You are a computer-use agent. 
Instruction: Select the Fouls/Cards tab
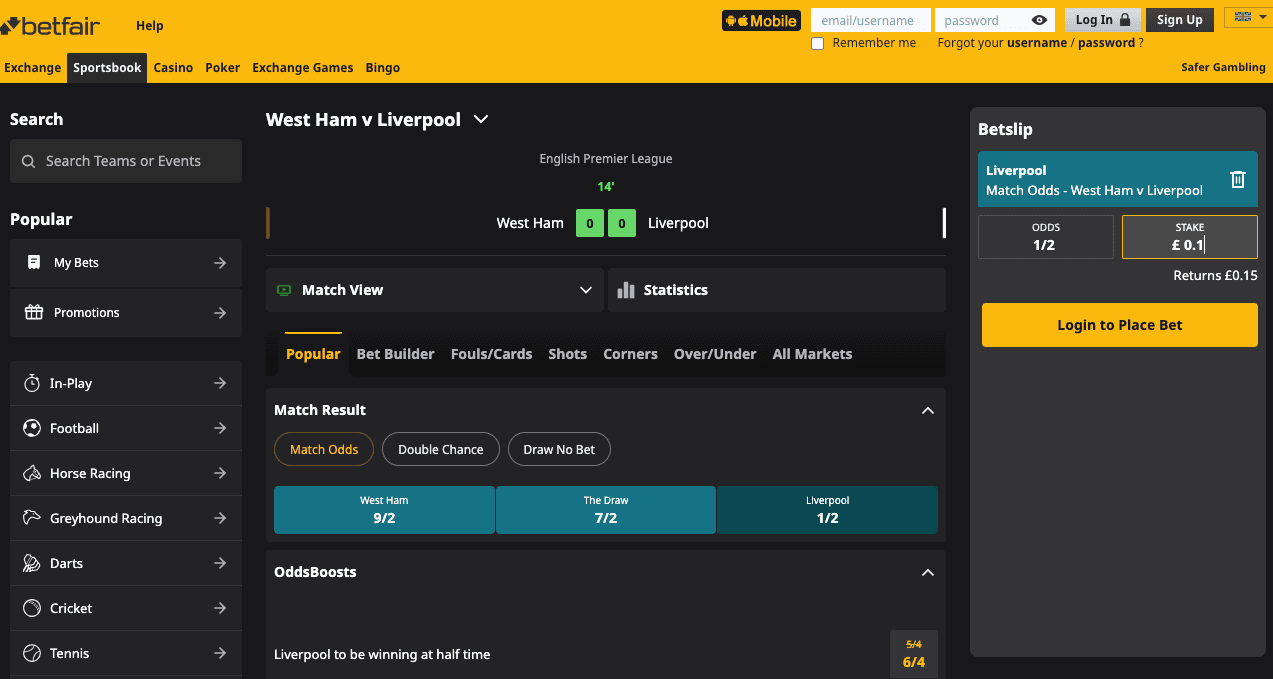point(492,354)
